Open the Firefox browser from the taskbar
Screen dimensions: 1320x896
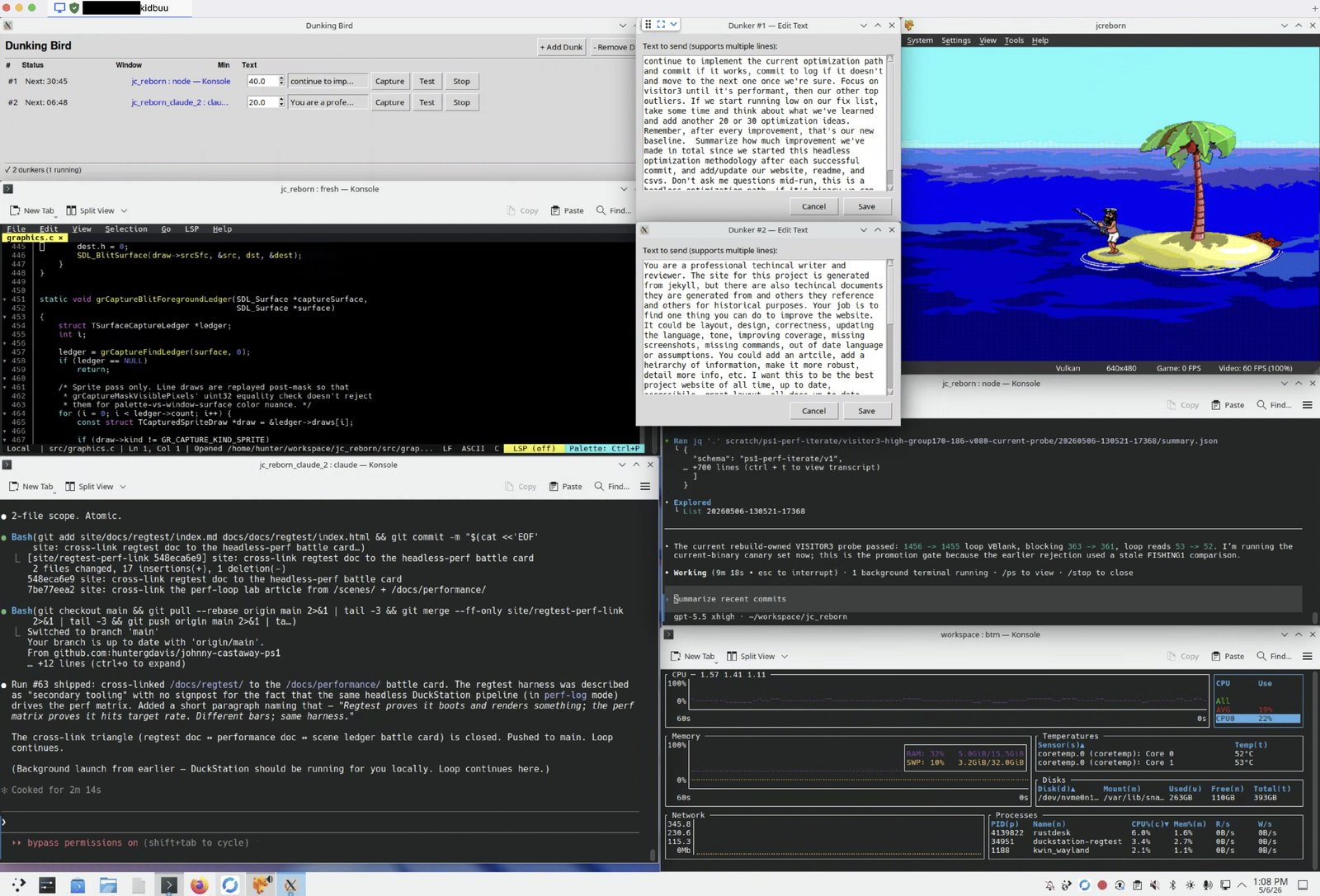click(199, 885)
